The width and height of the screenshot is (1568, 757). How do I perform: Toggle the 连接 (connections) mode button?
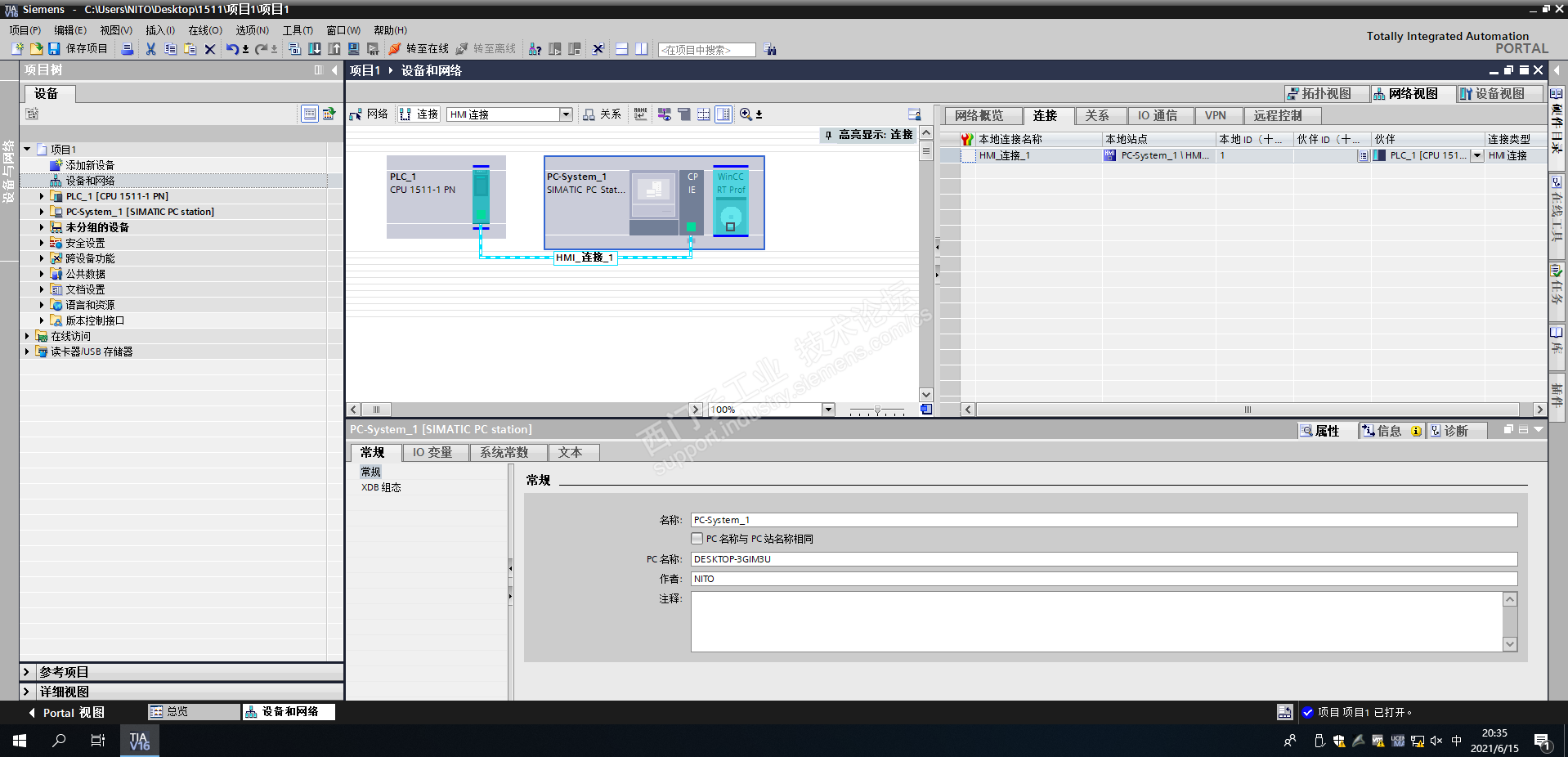click(419, 114)
